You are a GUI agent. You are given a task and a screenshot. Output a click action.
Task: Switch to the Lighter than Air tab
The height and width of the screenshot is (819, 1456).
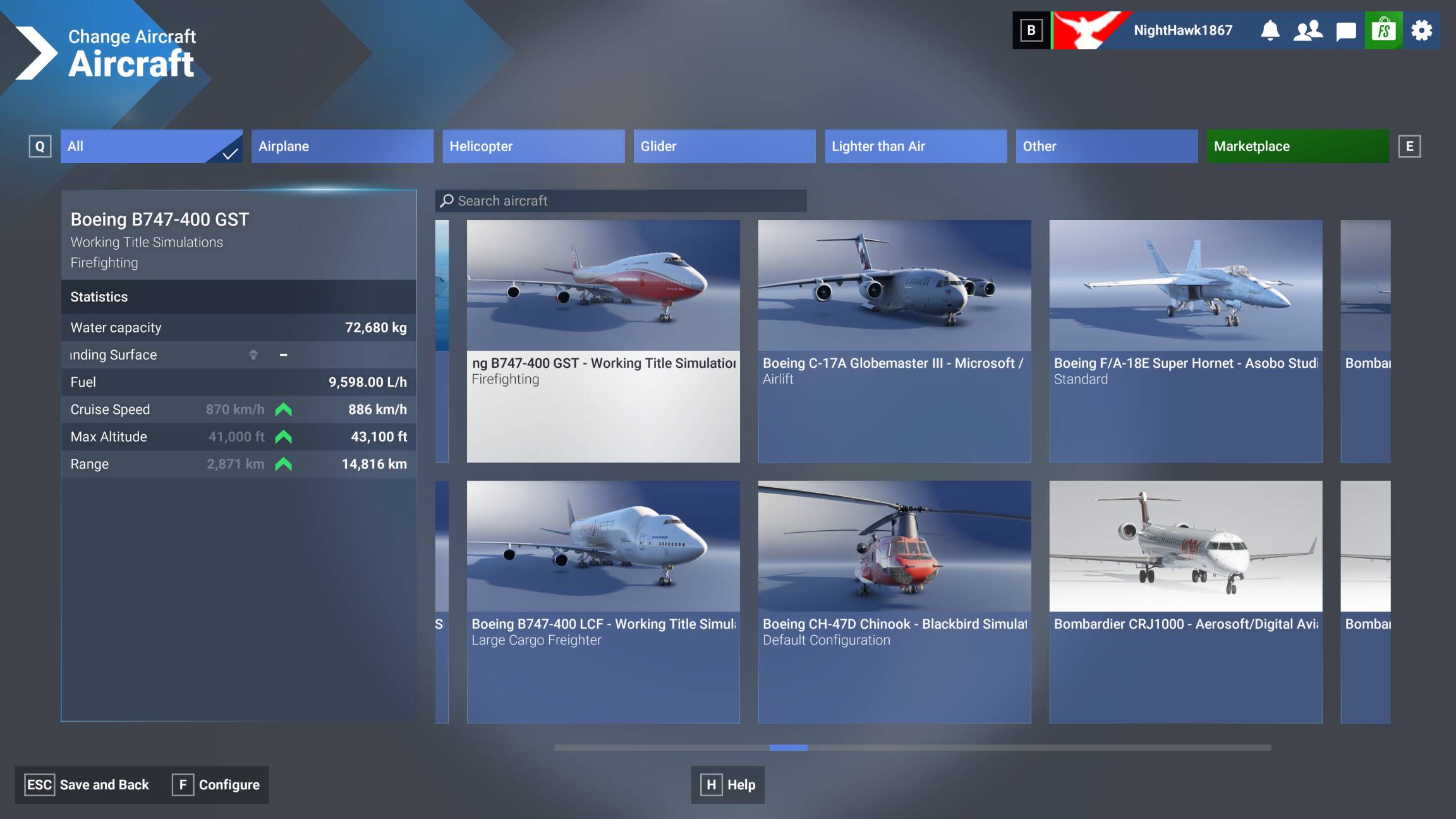916,147
